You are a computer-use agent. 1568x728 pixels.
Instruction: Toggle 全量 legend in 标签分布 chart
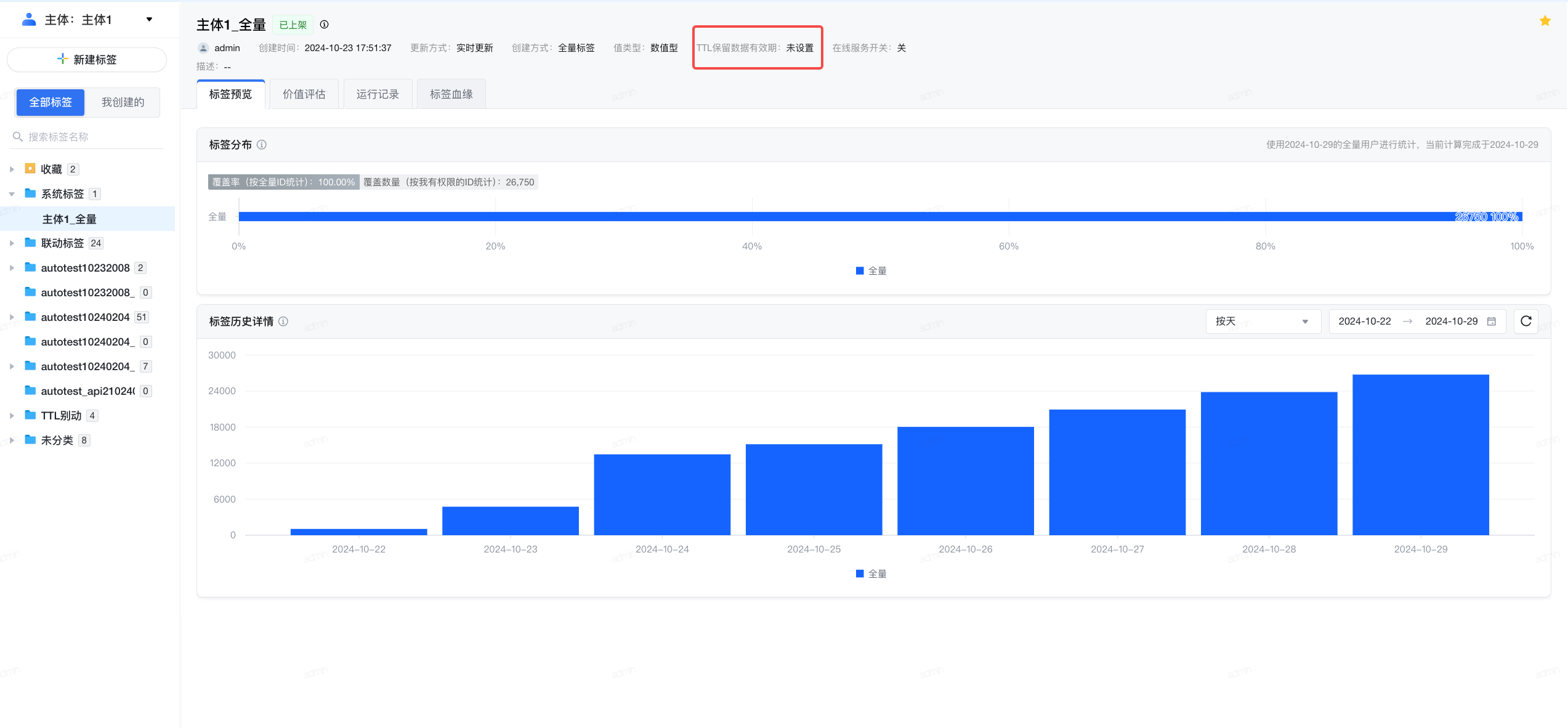click(x=871, y=271)
